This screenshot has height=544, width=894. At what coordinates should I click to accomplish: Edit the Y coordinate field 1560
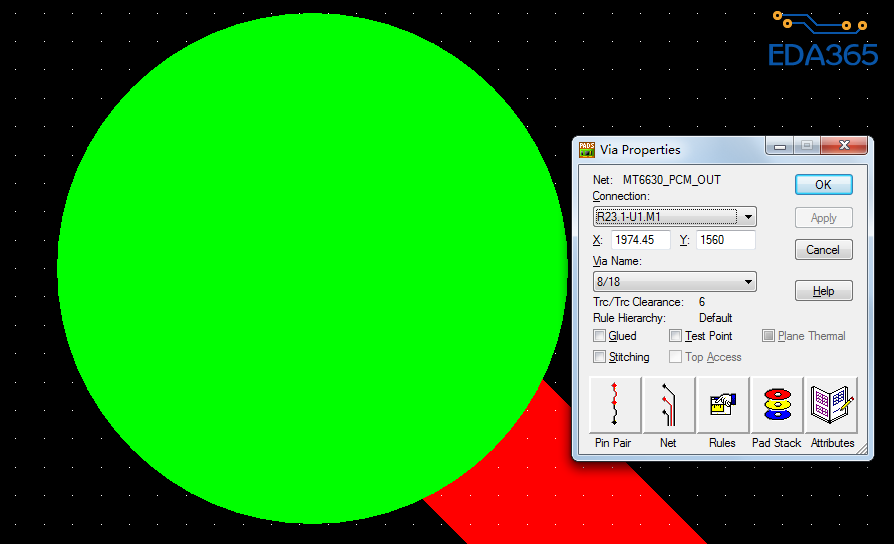(725, 240)
